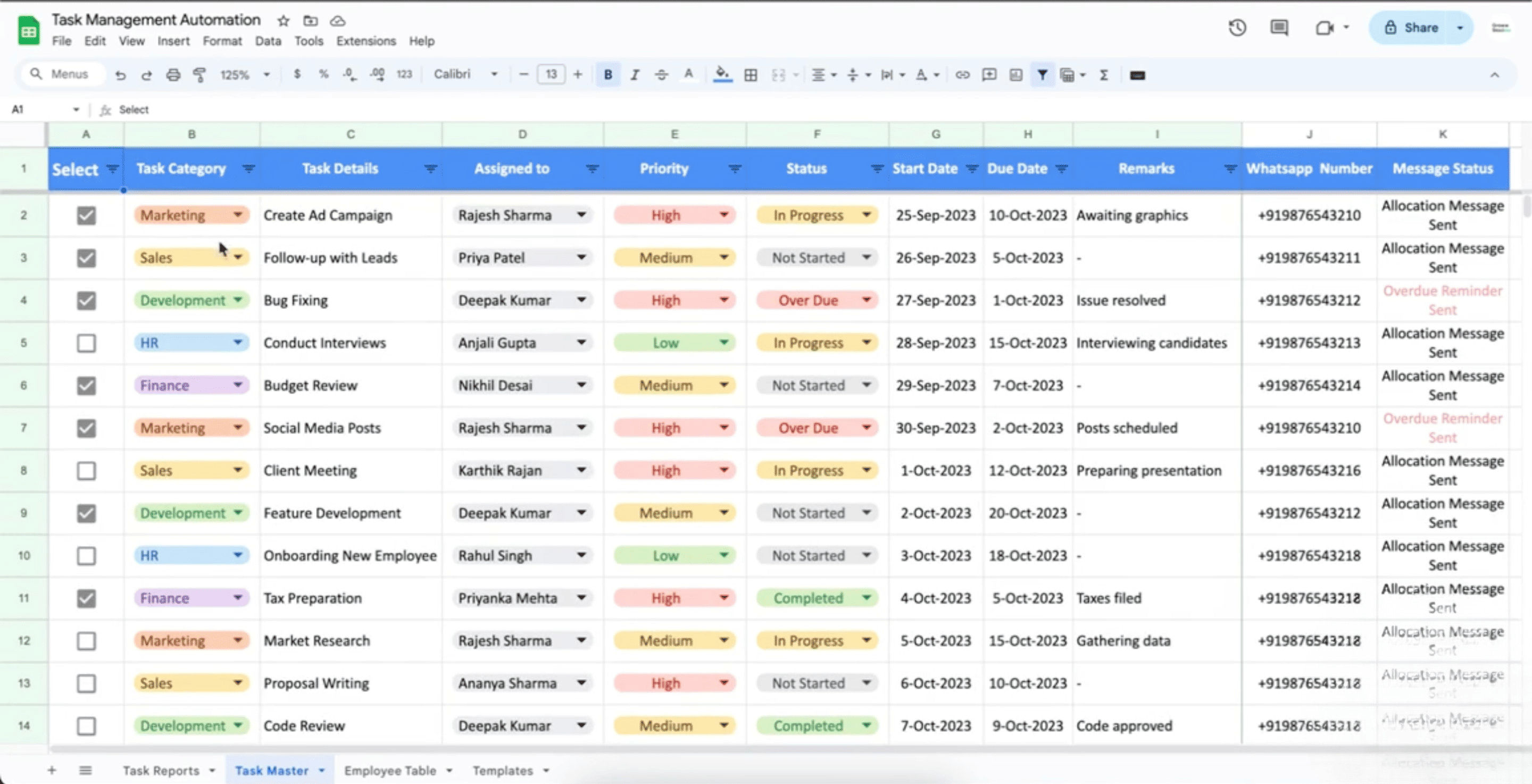Open the zoom 125% dropdown
This screenshot has height=784, width=1532.
(245, 75)
